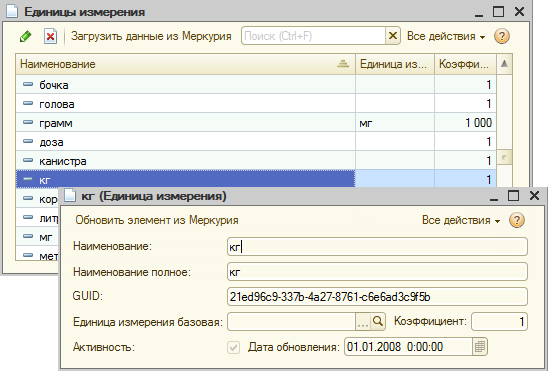This screenshot has width=548, height=371.
Task: Open Все действия dropdown in list window
Action: [x=446, y=36]
